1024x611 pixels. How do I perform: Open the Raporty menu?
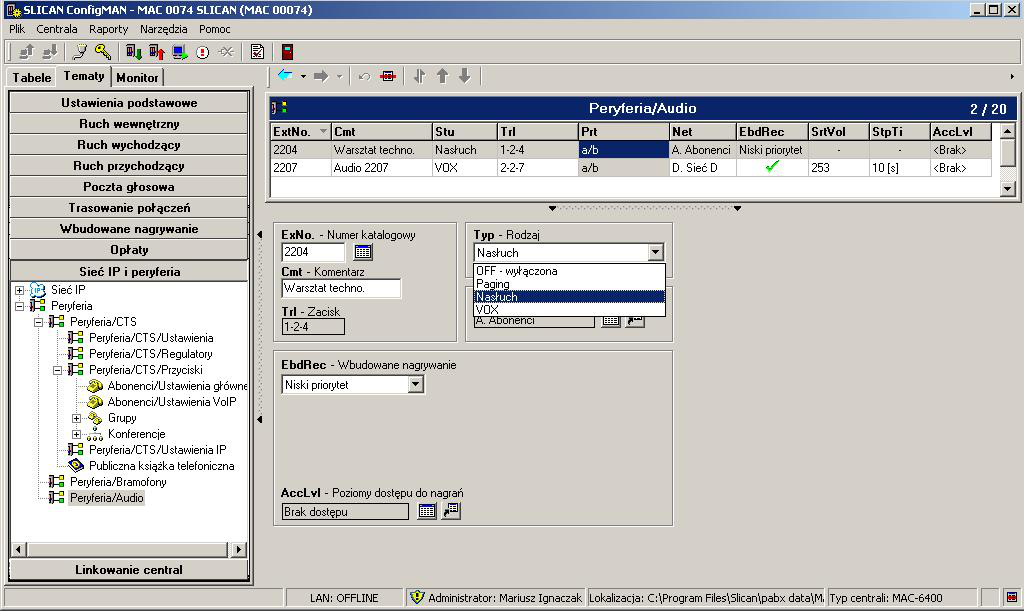[108, 29]
